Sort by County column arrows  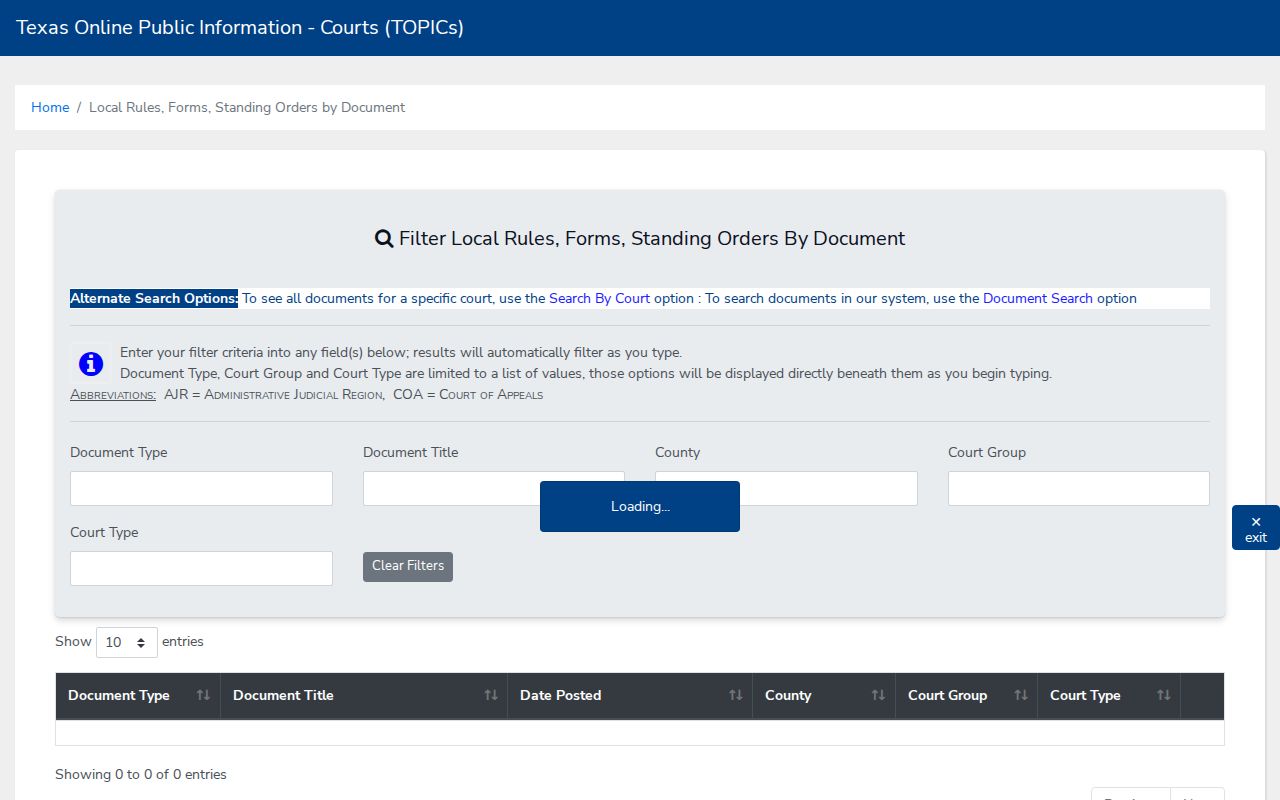tap(878, 695)
